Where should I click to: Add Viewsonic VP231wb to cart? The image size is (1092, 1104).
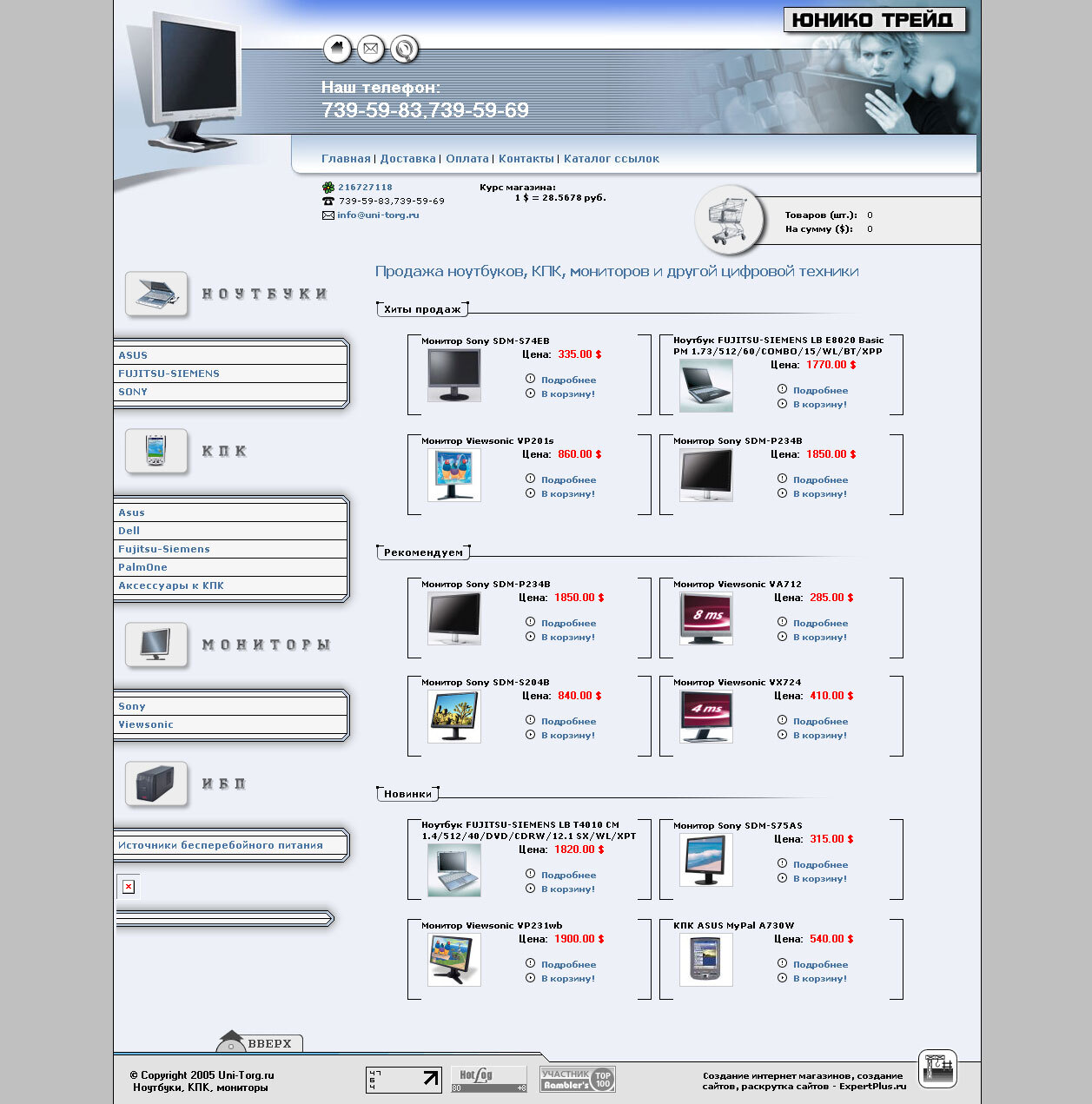[568, 978]
